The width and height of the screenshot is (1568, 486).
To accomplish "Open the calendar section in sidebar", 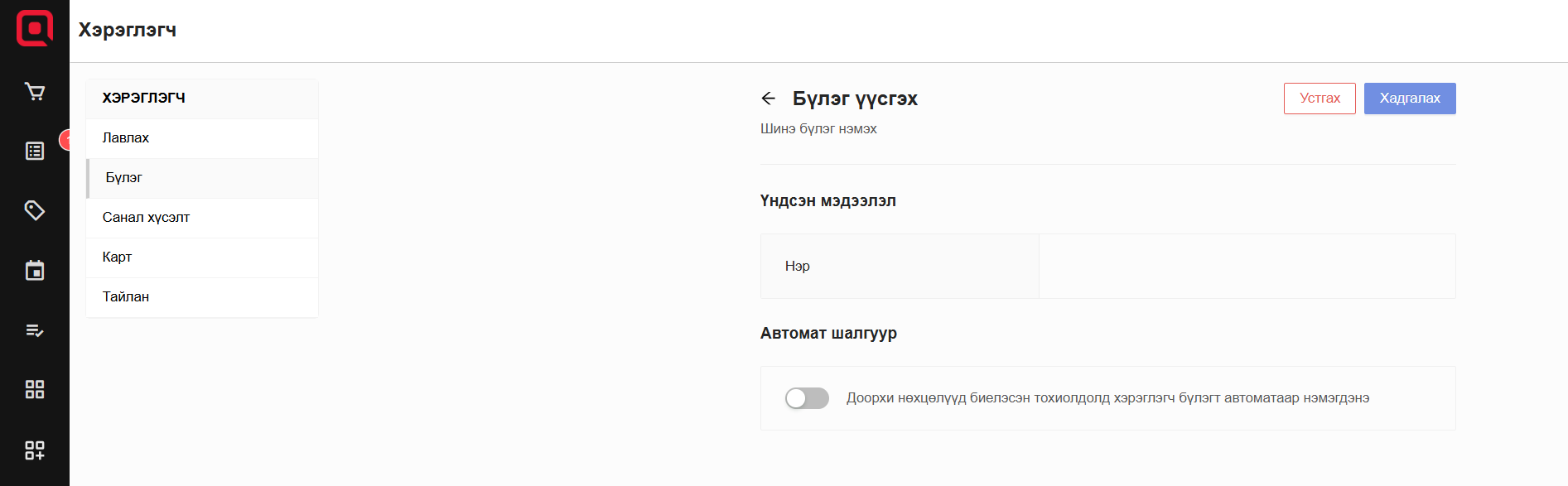I will [35, 271].
